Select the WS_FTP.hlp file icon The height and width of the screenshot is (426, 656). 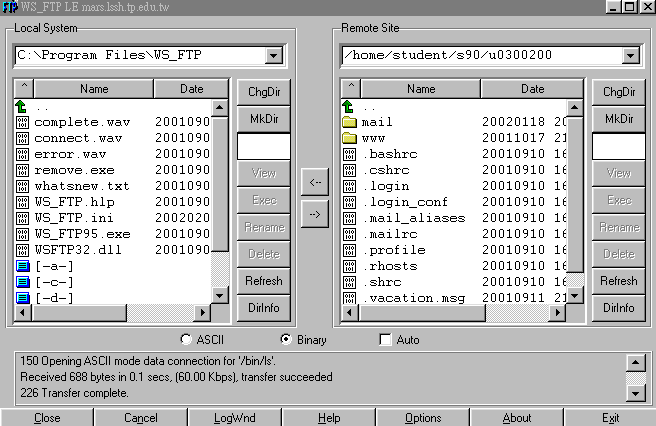pyautogui.click(x=22, y=202)
